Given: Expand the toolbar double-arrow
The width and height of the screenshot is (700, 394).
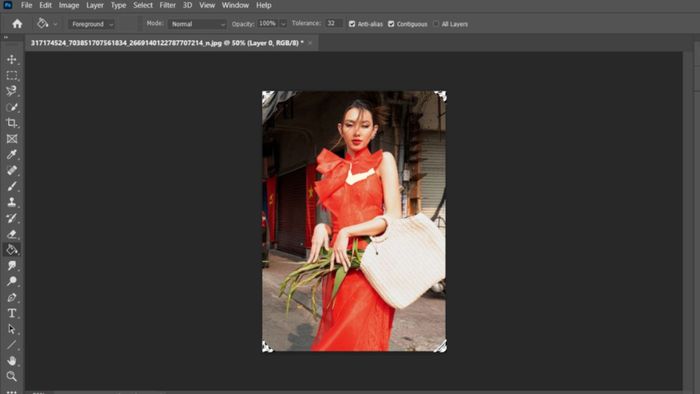Looking at the screenshot, I should point(6,37).
